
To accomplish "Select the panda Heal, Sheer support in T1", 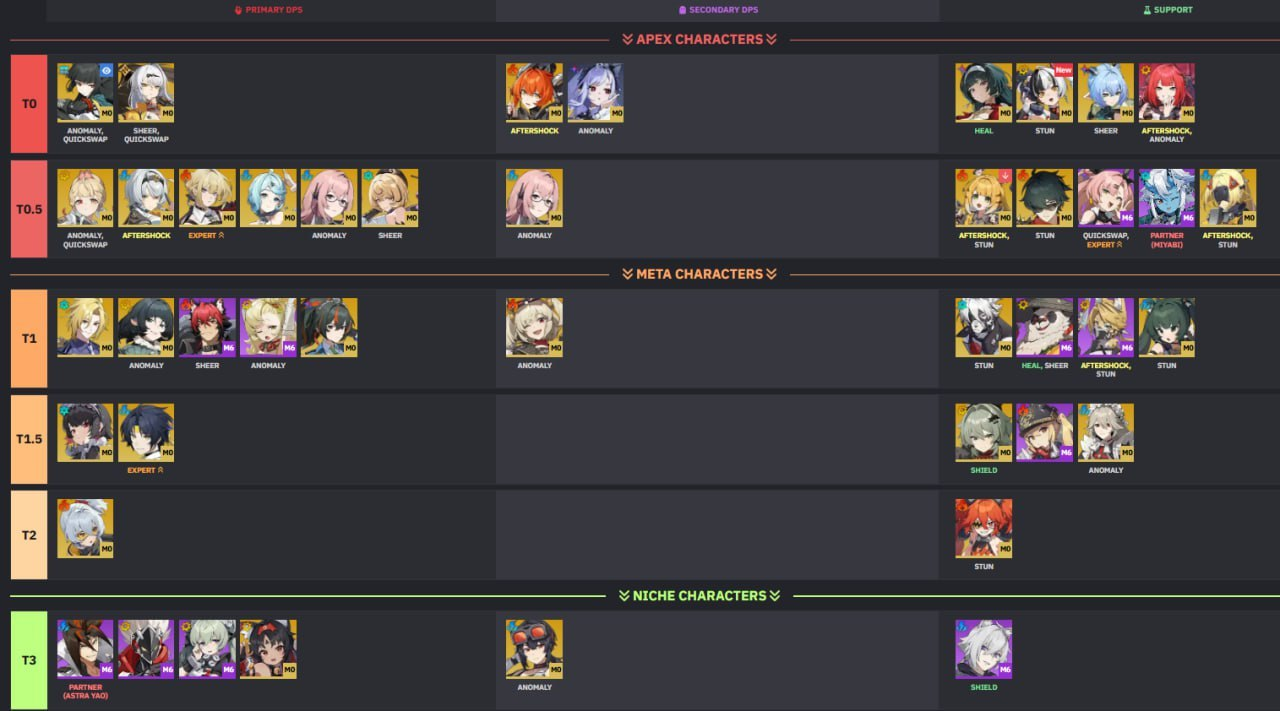I will pos(1044,326).
